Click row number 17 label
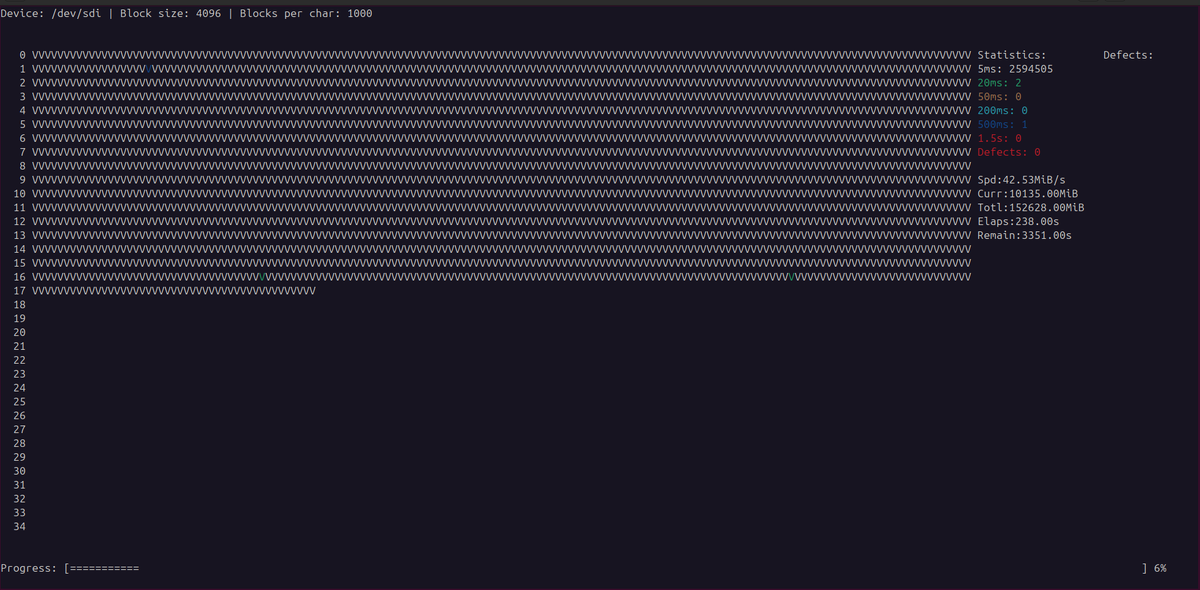Viewport: 1200px width, 590px height. [19, 291]
